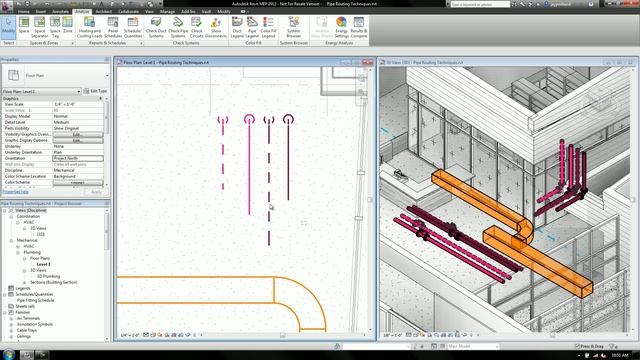The image size is (640, 360).
Task: Expand the Air Terminals family node
Action: (x=11, y=318)
